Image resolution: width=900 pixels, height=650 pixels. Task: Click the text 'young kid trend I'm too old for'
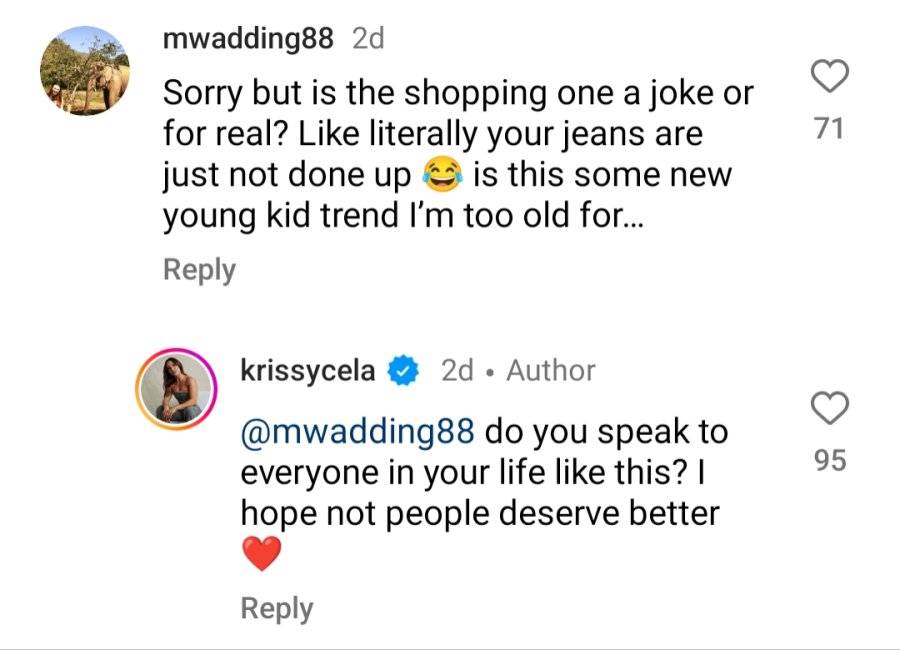pyautogui.click(x=404, y=216)
